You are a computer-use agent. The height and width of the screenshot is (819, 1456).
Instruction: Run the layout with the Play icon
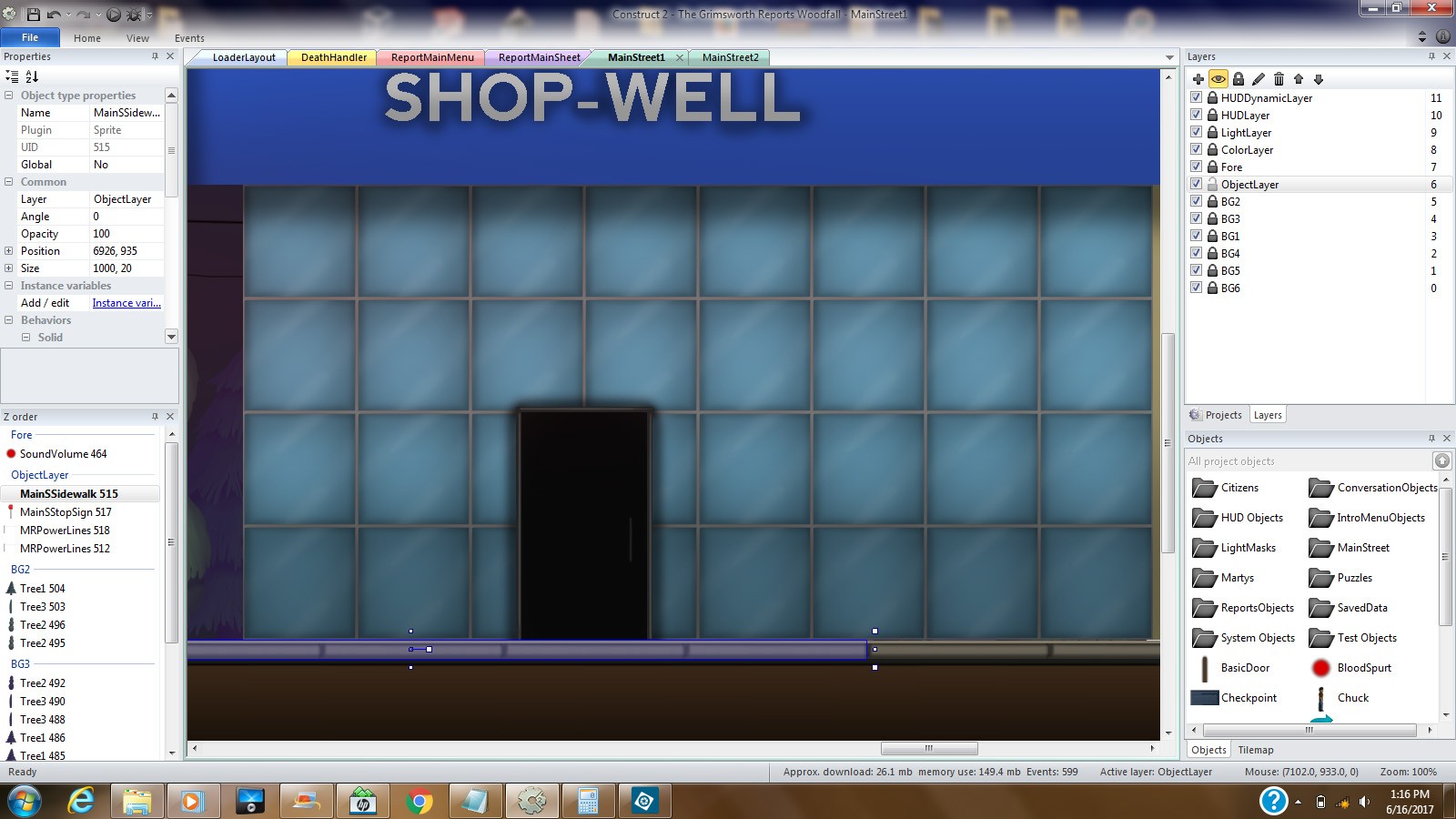click(114, 15)
